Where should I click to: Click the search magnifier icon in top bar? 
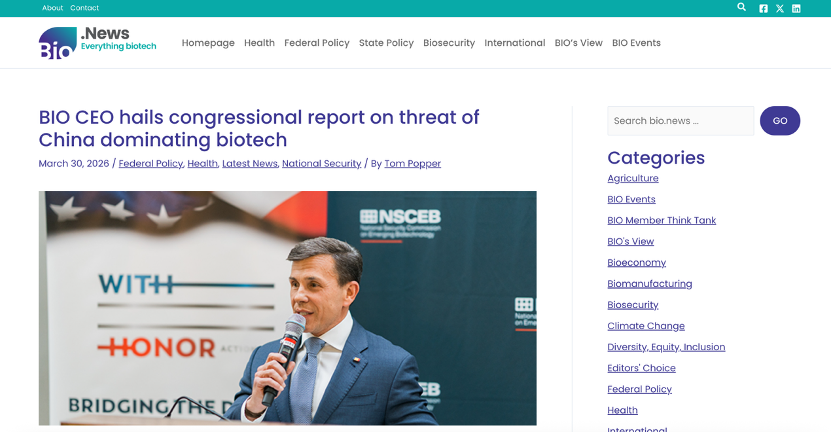tap(741, 7)
